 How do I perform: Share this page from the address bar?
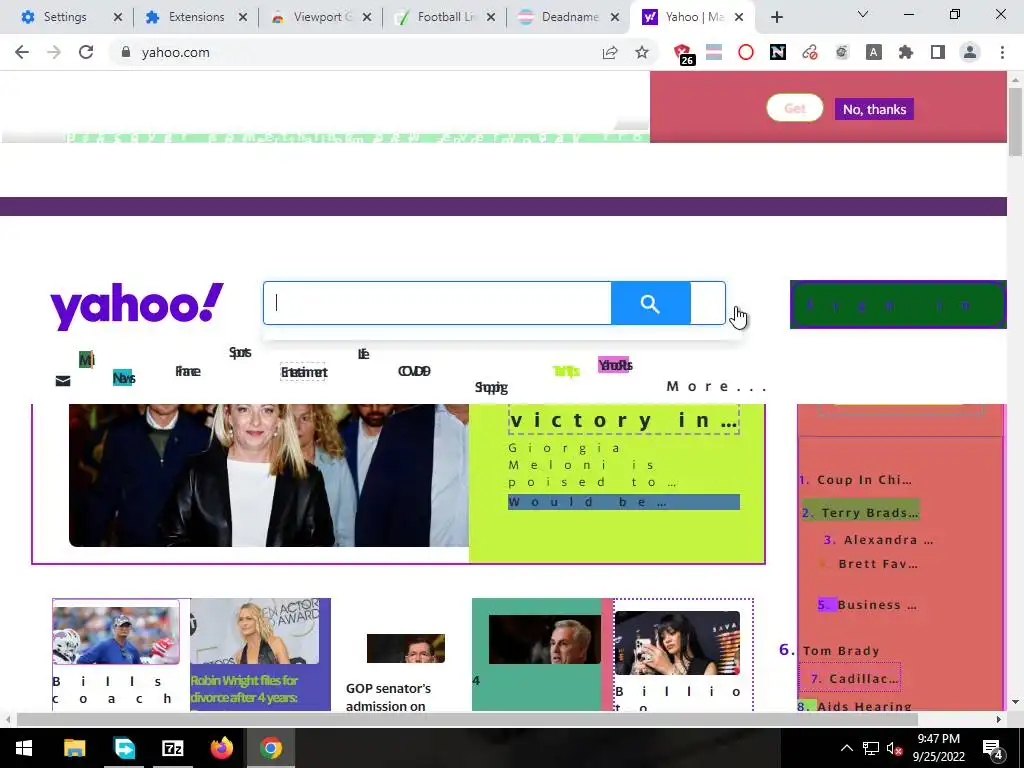610,52
